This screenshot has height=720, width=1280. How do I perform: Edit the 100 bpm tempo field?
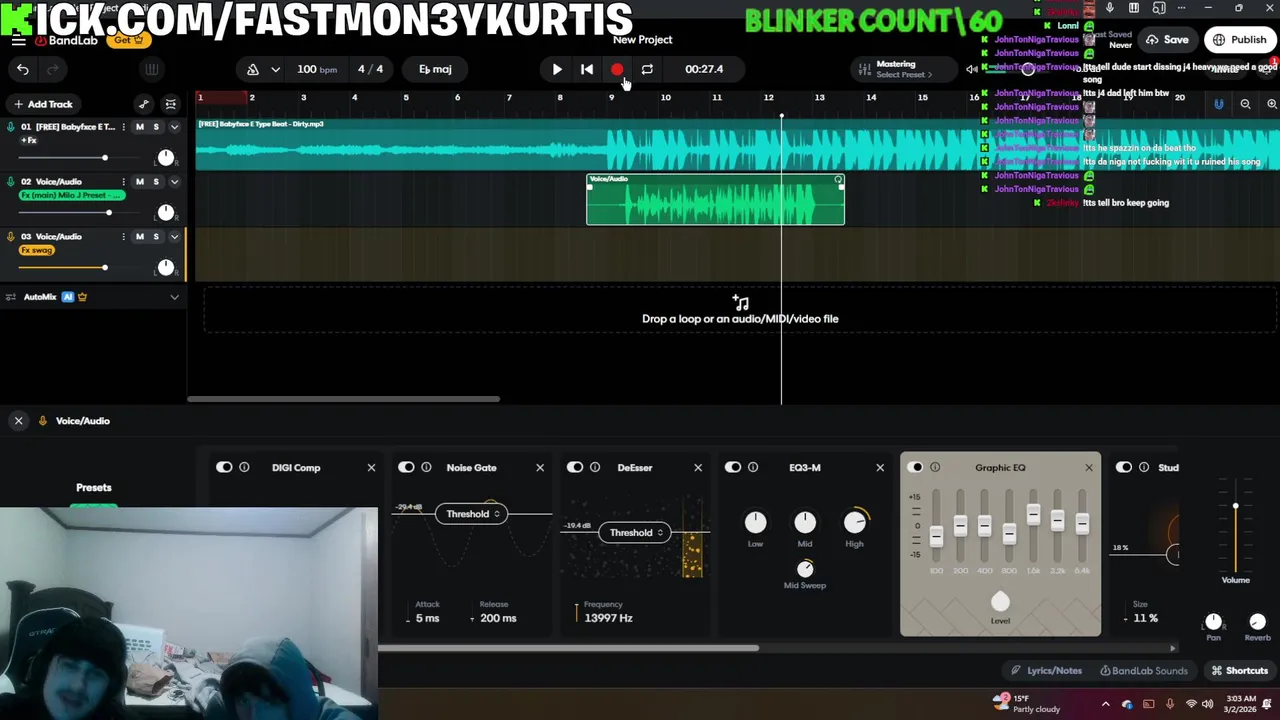tap(317, 69)
